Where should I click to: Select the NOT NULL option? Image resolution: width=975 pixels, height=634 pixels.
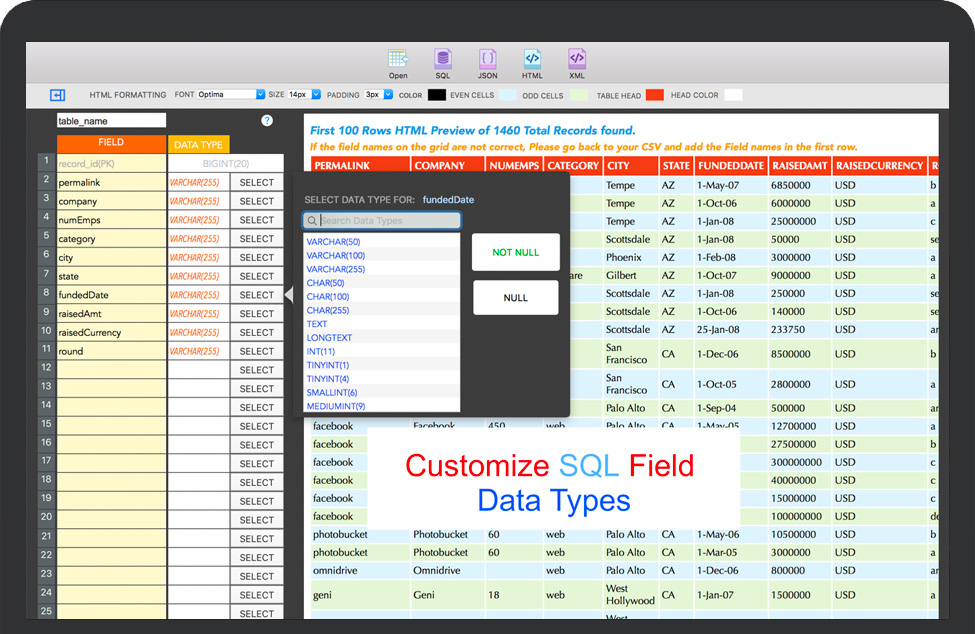click(515, 253)
